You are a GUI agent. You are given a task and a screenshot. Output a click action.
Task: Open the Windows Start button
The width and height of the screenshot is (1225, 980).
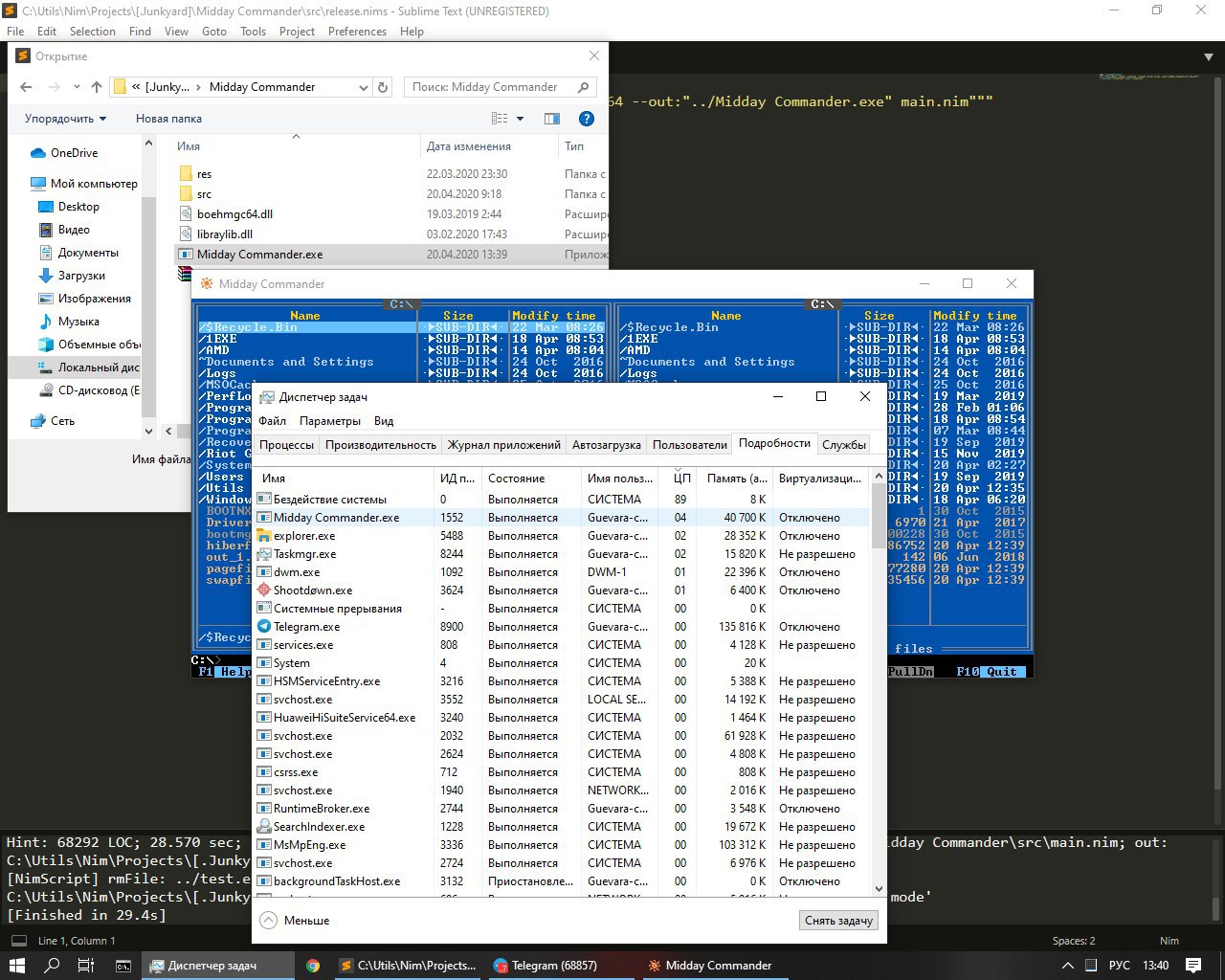17,966
